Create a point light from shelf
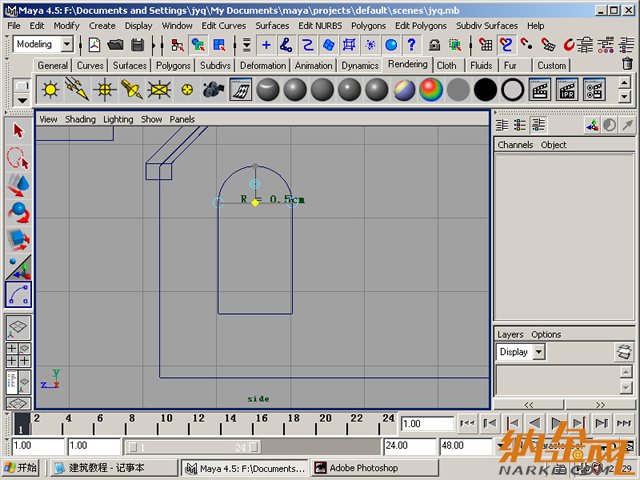Image resolution: width=640 pixels, height=480 pixels. pyautogui.click(x=50, y=90)
